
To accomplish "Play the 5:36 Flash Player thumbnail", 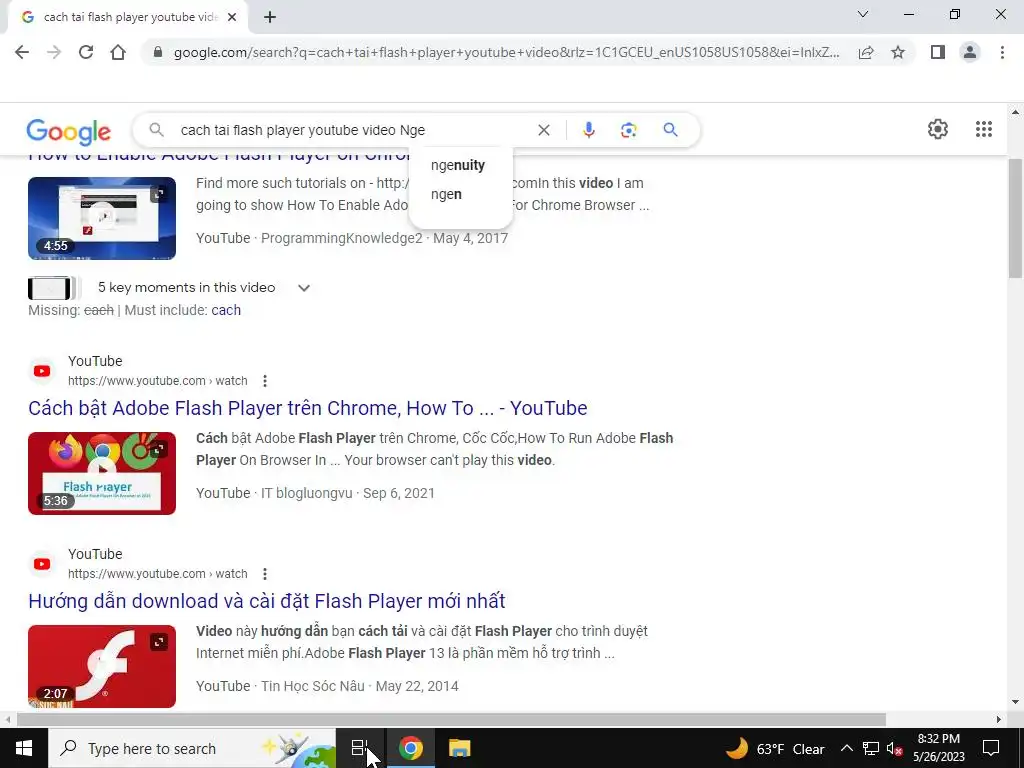I will point(102,473).
